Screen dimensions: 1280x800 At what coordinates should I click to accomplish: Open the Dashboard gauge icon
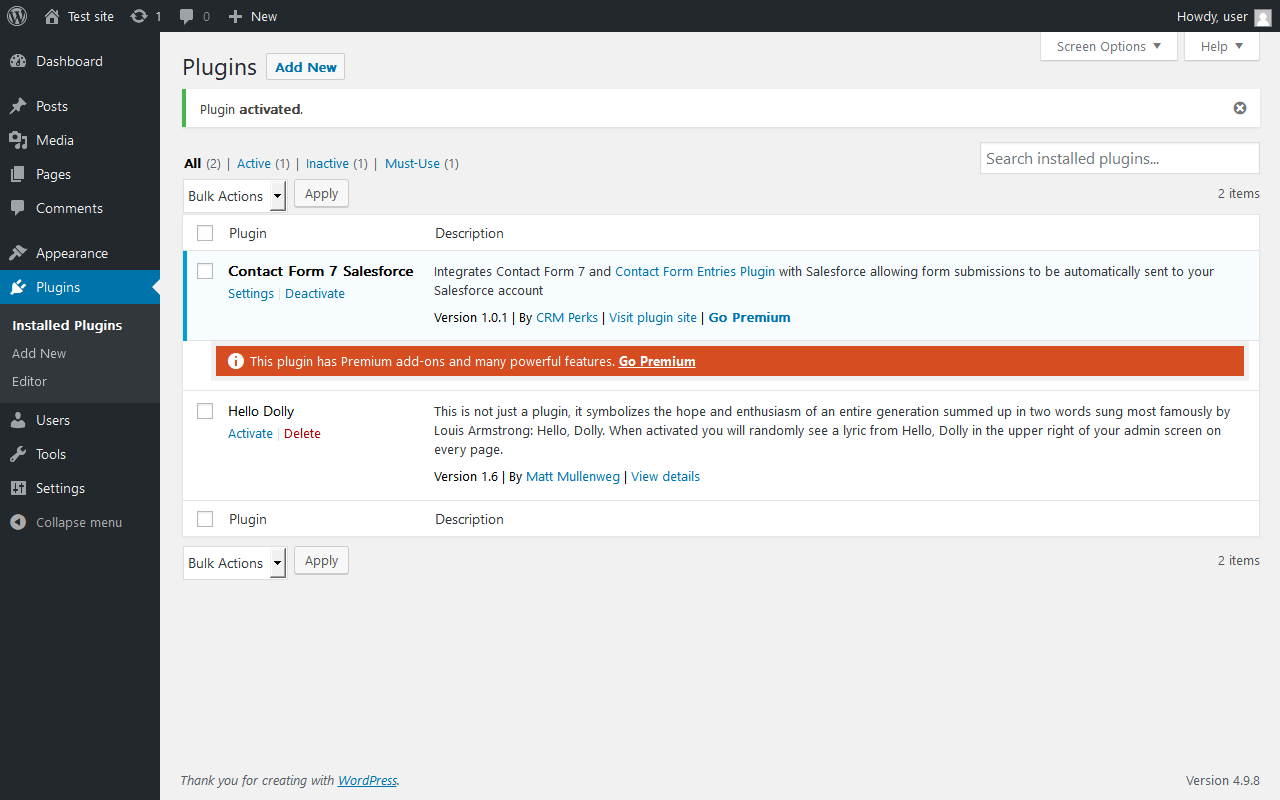18,61
